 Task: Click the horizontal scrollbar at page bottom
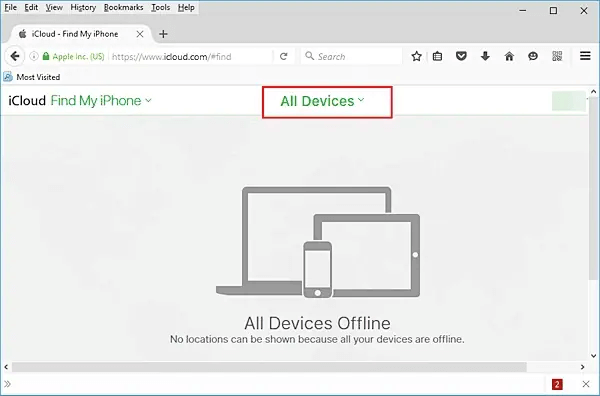pos(269,367)
